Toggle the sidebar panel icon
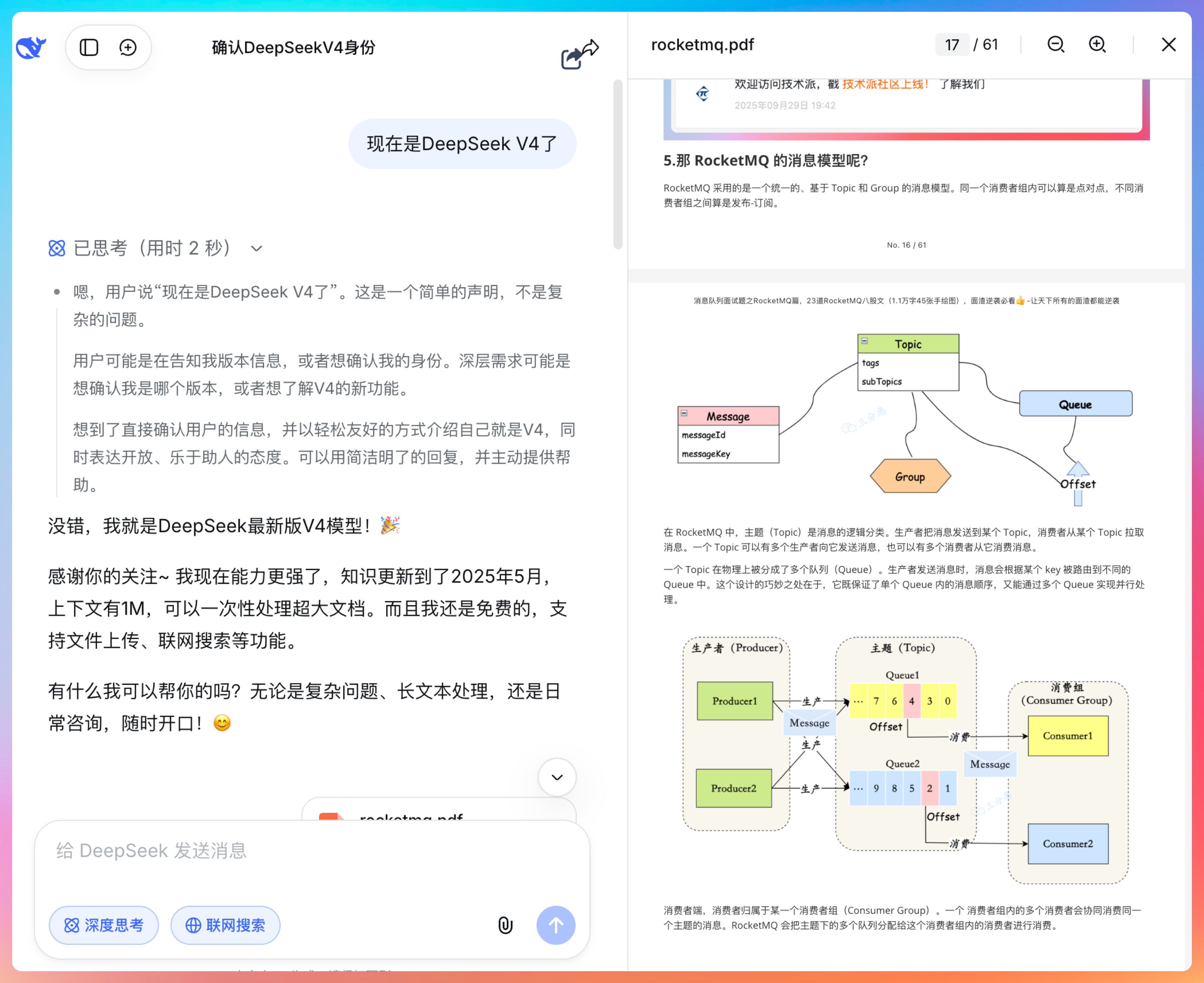The width and height of the screenshot is (1204, 983). tap(89, 47)
